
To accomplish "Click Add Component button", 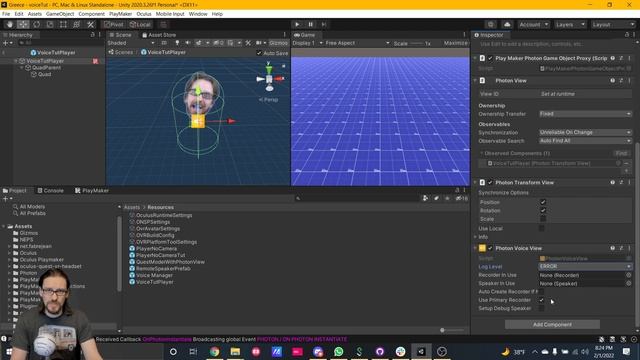I will 552,324.
